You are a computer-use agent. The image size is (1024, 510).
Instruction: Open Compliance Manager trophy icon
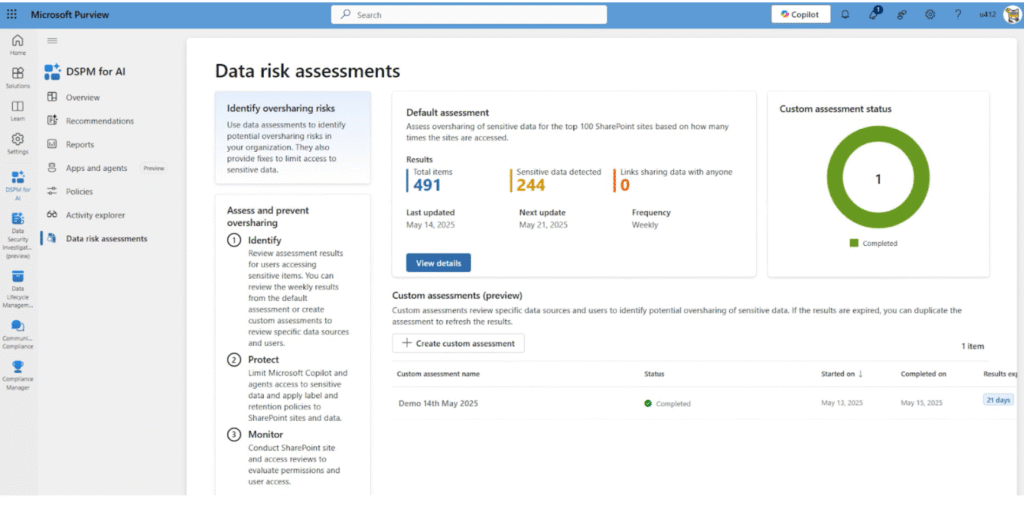(18, 367)
